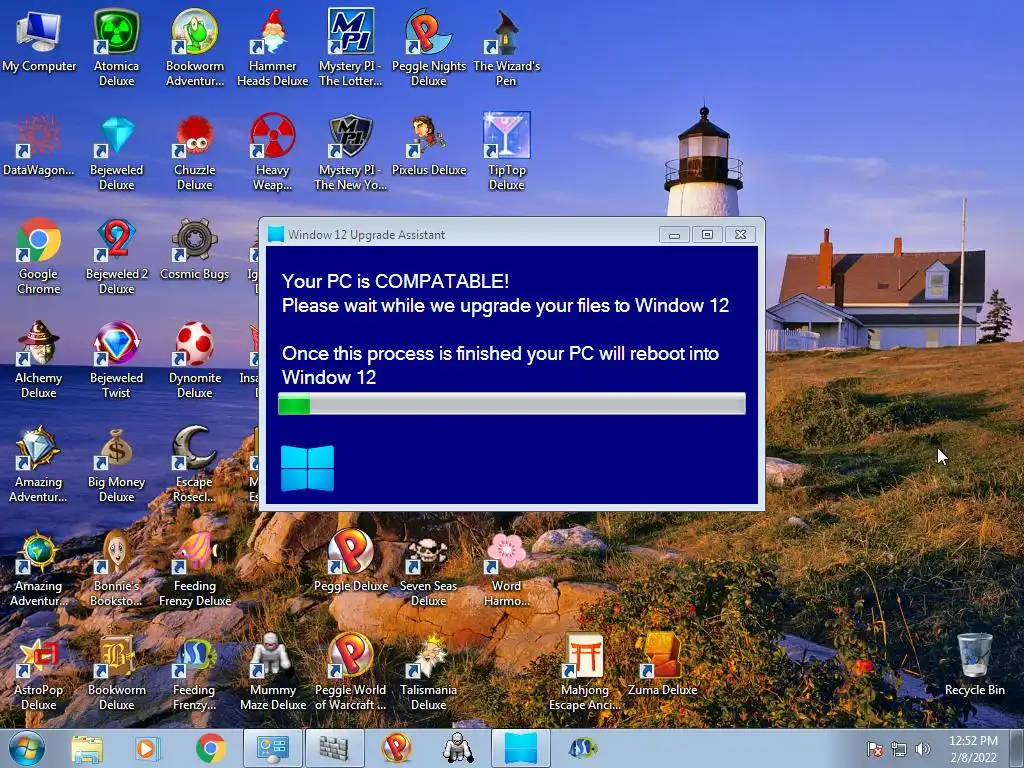Launch Chrome from the taskbar
The image size is (1024, 768).
click(x=210, y=748)
